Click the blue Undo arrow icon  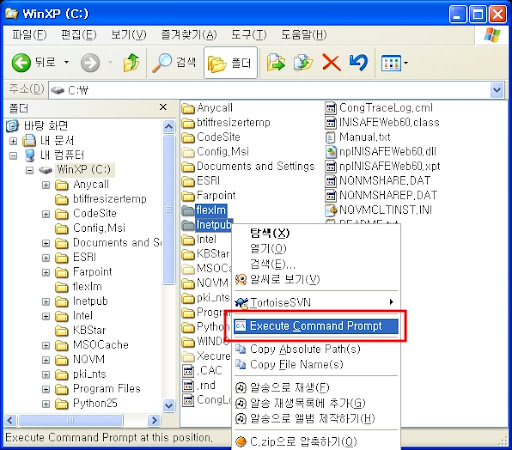click(358, 62)
